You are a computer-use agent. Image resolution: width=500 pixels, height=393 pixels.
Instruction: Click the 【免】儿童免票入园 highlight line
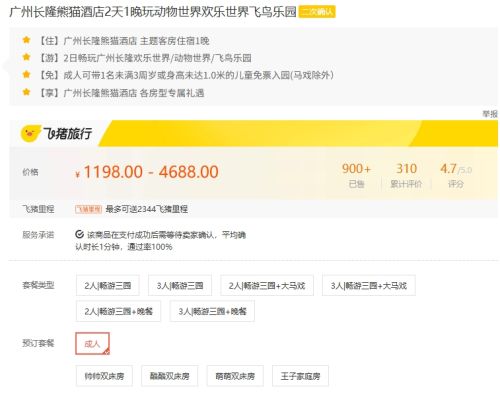click(x=186, y=75)
